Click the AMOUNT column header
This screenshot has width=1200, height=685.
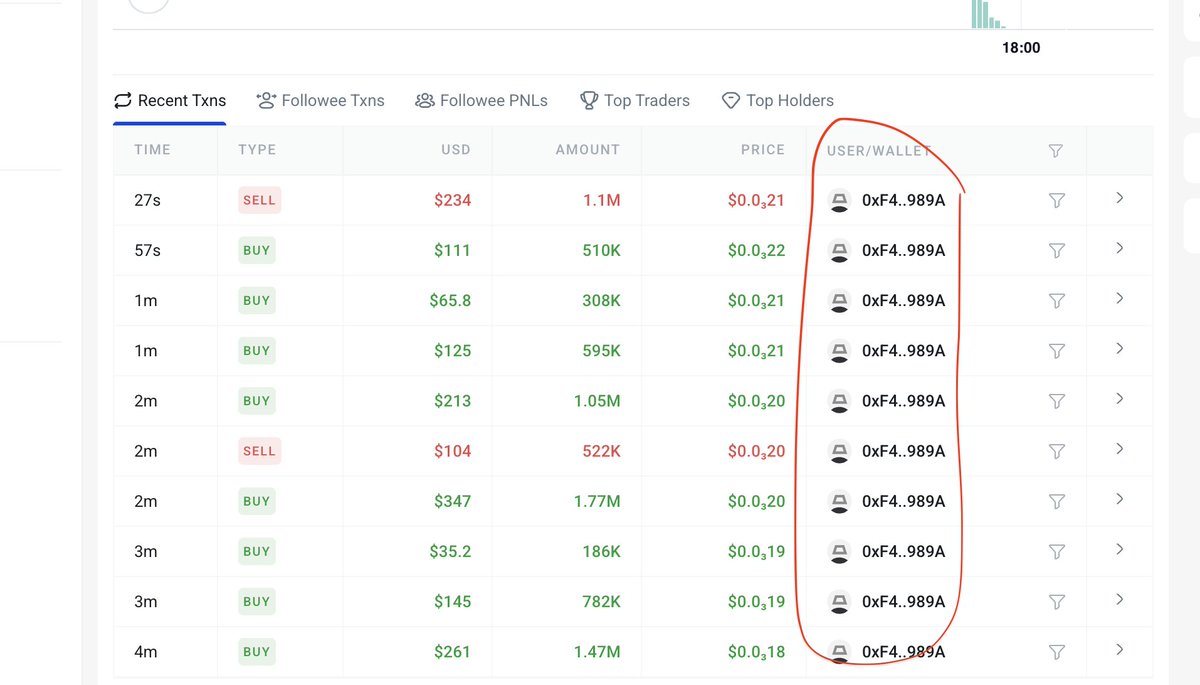pos(588,150)
